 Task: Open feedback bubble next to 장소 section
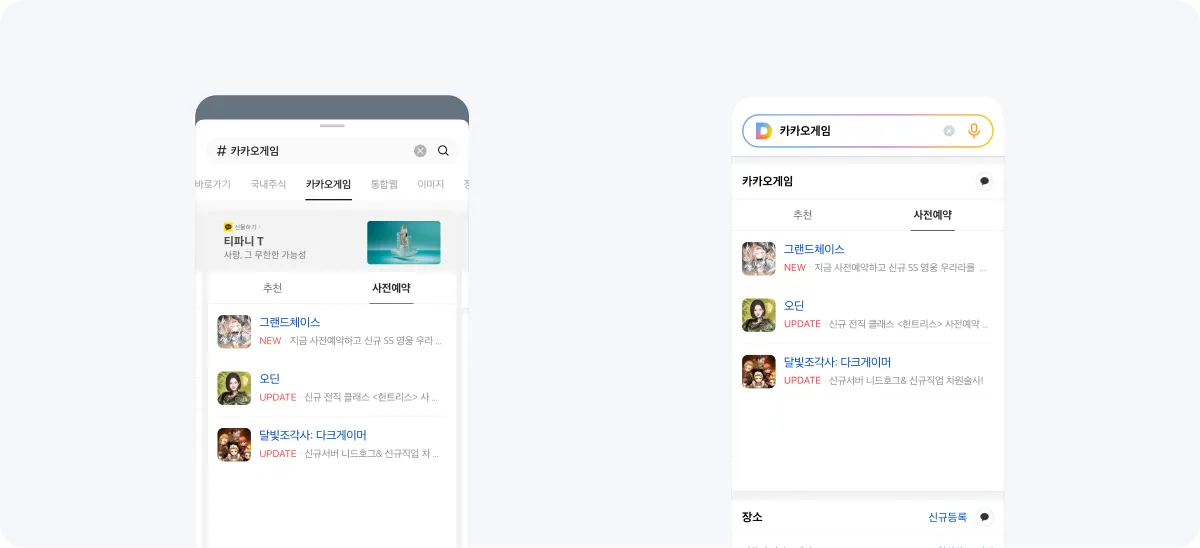point(984,517)
